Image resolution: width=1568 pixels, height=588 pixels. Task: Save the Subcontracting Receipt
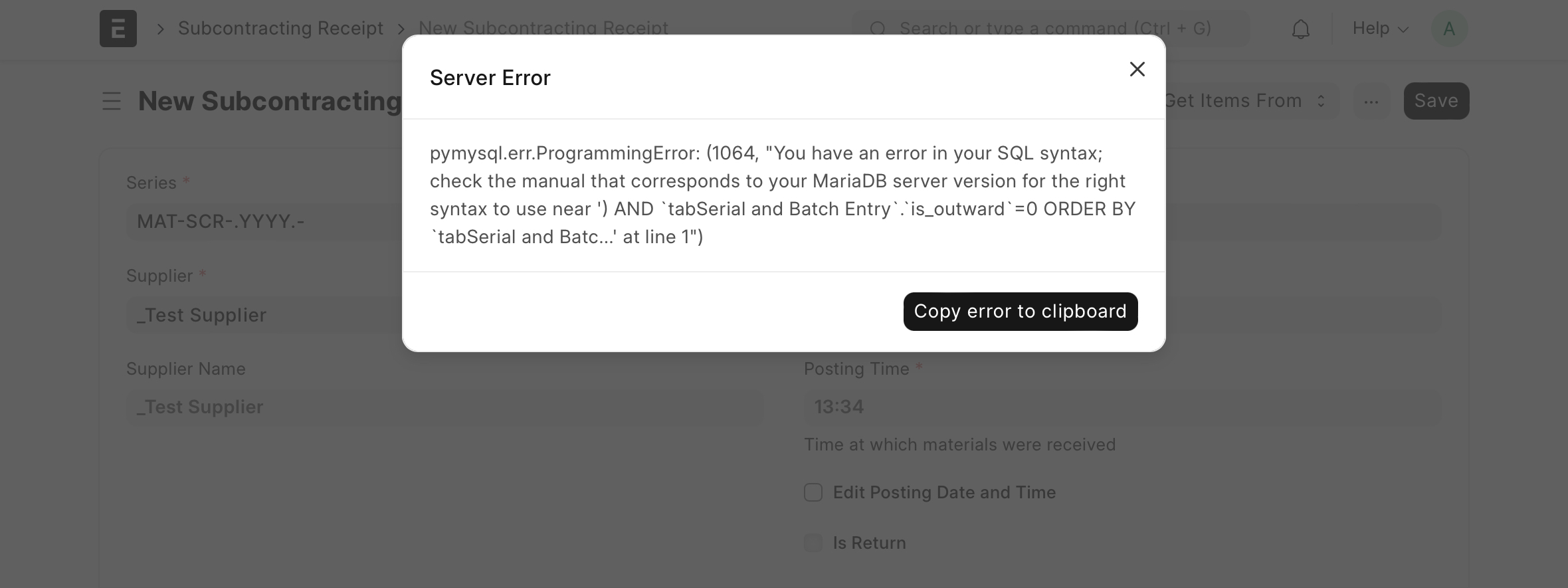[1436, 100]
